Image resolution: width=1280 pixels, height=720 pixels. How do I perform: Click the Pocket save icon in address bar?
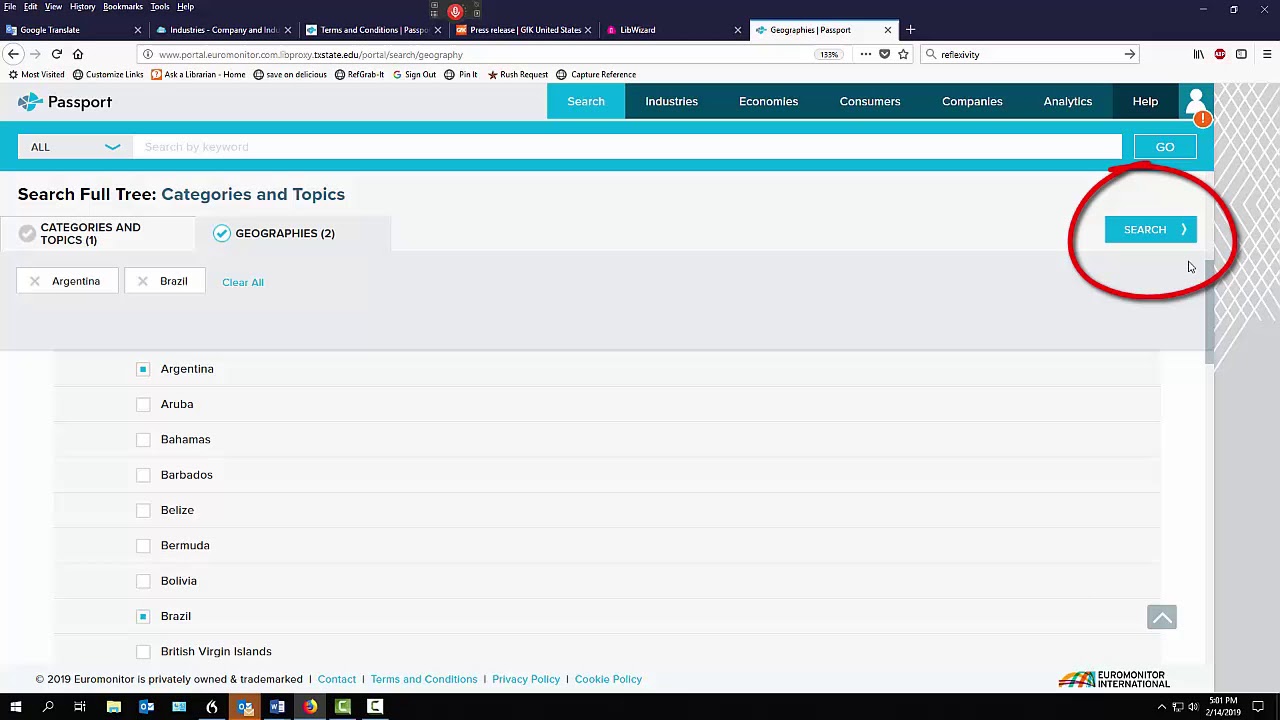(x=884, y=54)
